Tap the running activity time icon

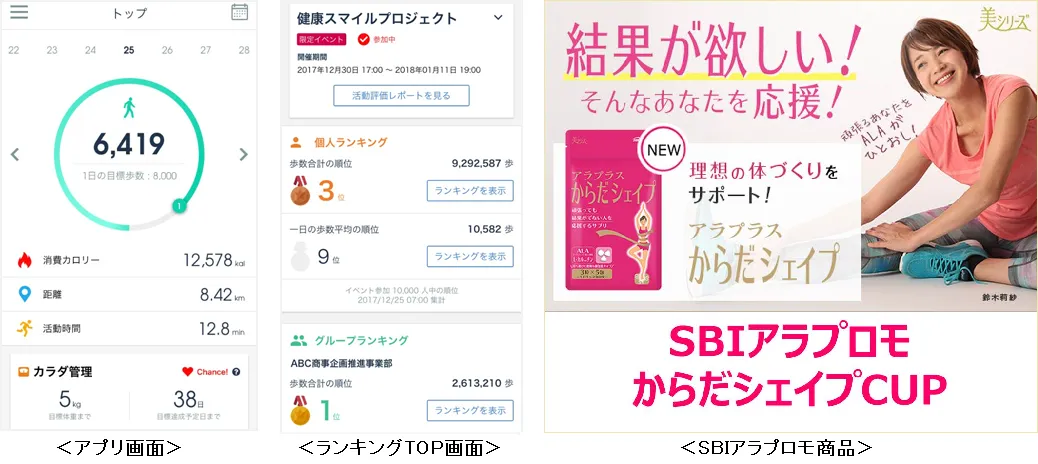click(x=24, y=328)
